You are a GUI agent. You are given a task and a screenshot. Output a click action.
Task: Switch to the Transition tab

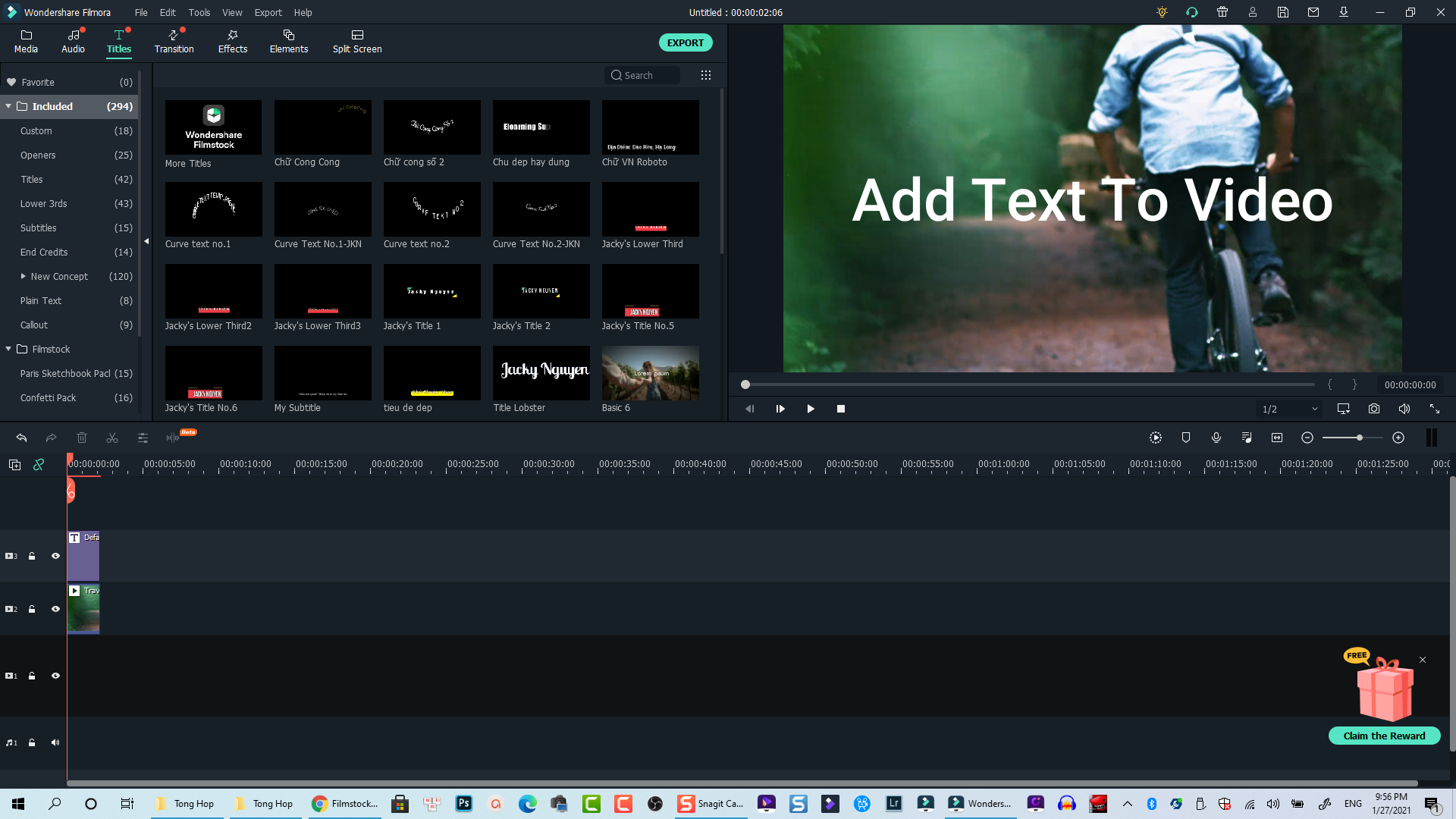(x=174, y=42)
